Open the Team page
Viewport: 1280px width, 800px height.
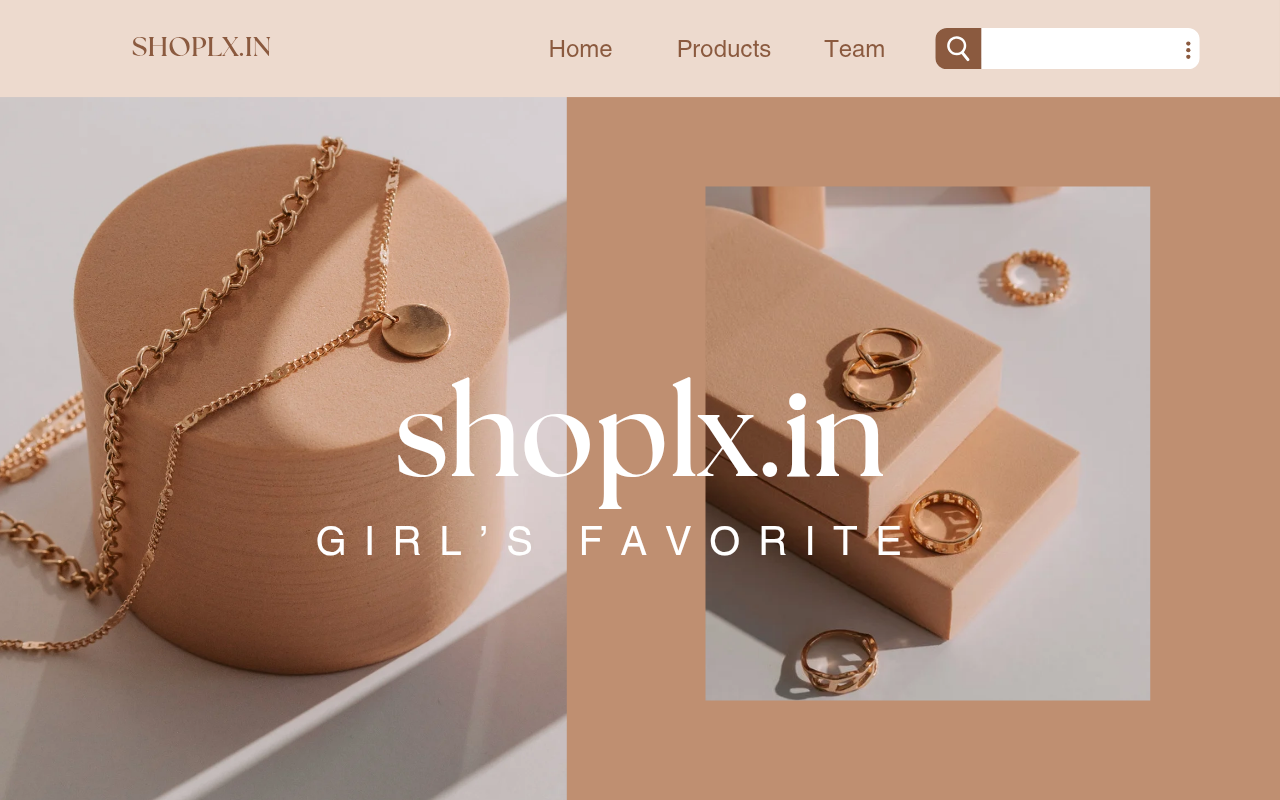854,48
